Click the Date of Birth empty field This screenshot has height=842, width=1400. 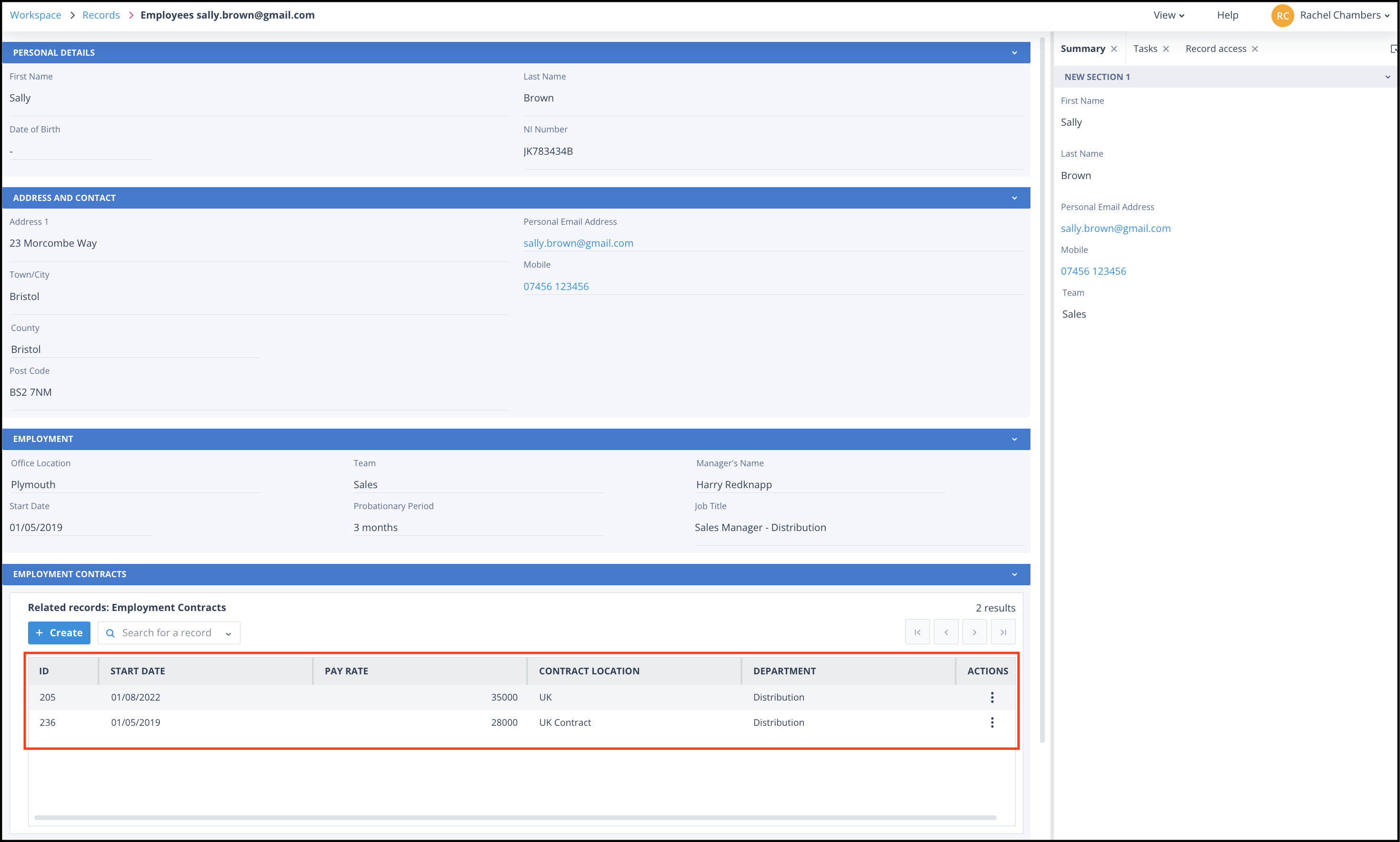tap(80, 151)
